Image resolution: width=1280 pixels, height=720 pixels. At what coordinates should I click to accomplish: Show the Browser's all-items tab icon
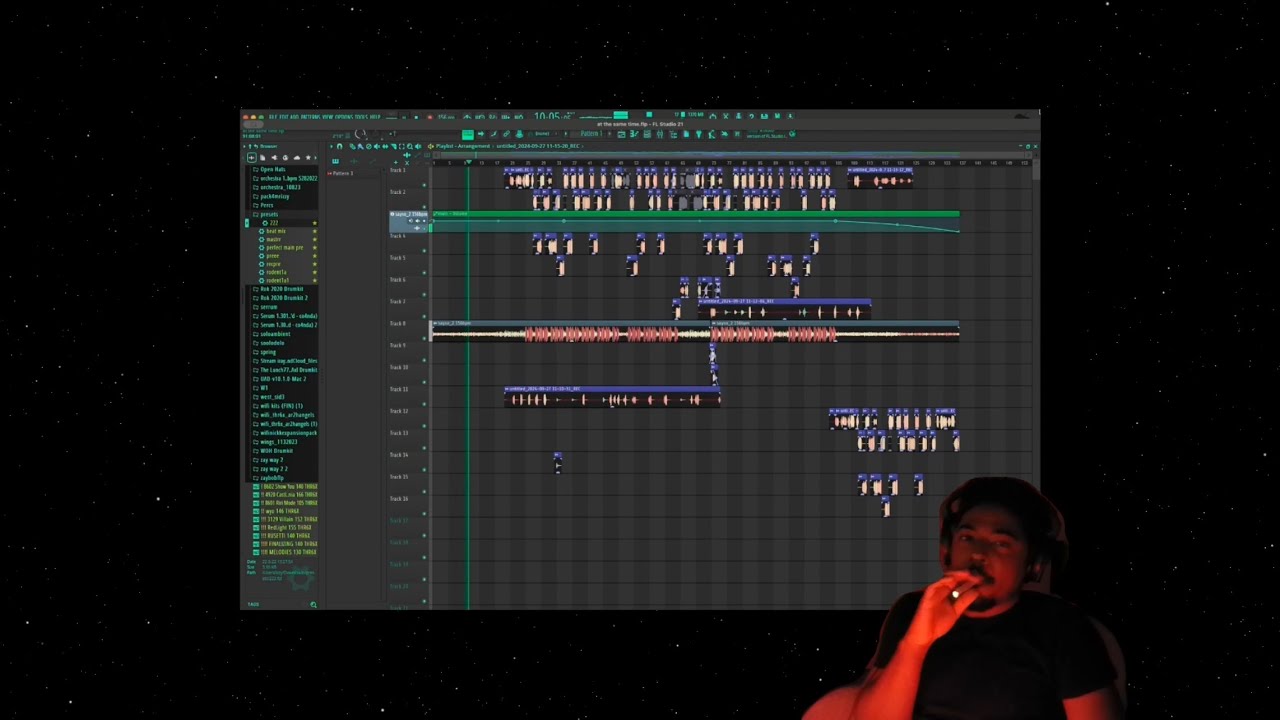point(252,157)
